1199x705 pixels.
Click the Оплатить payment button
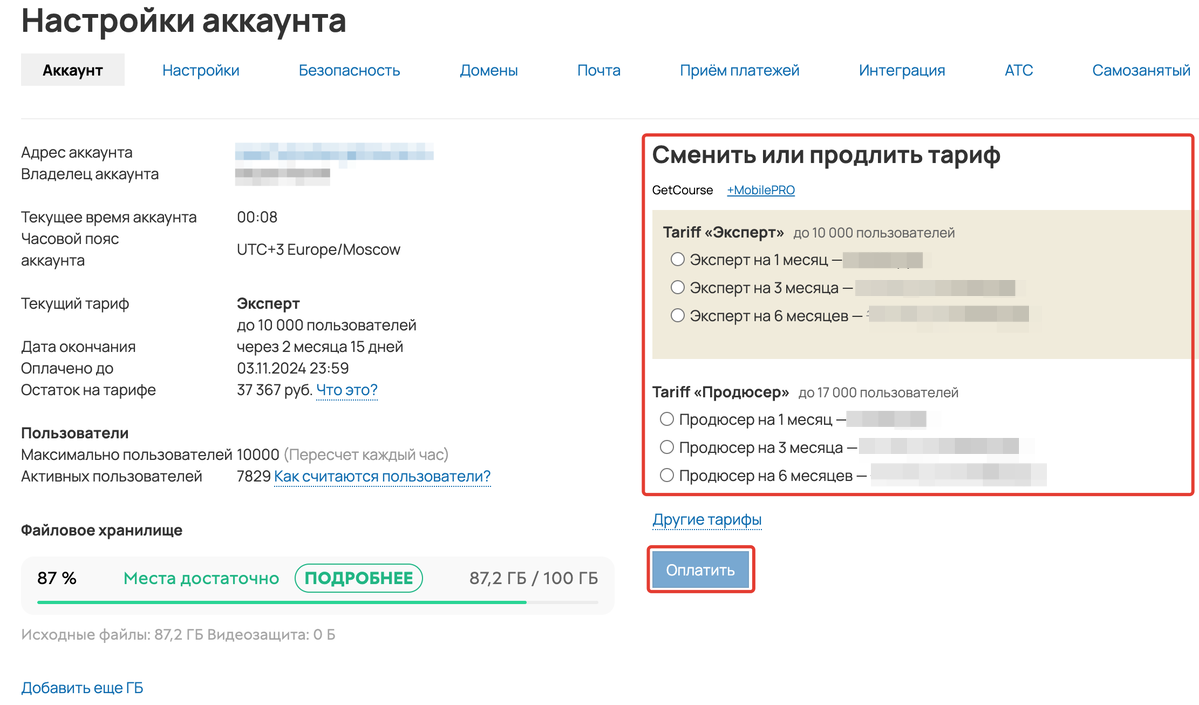[700, 568]
